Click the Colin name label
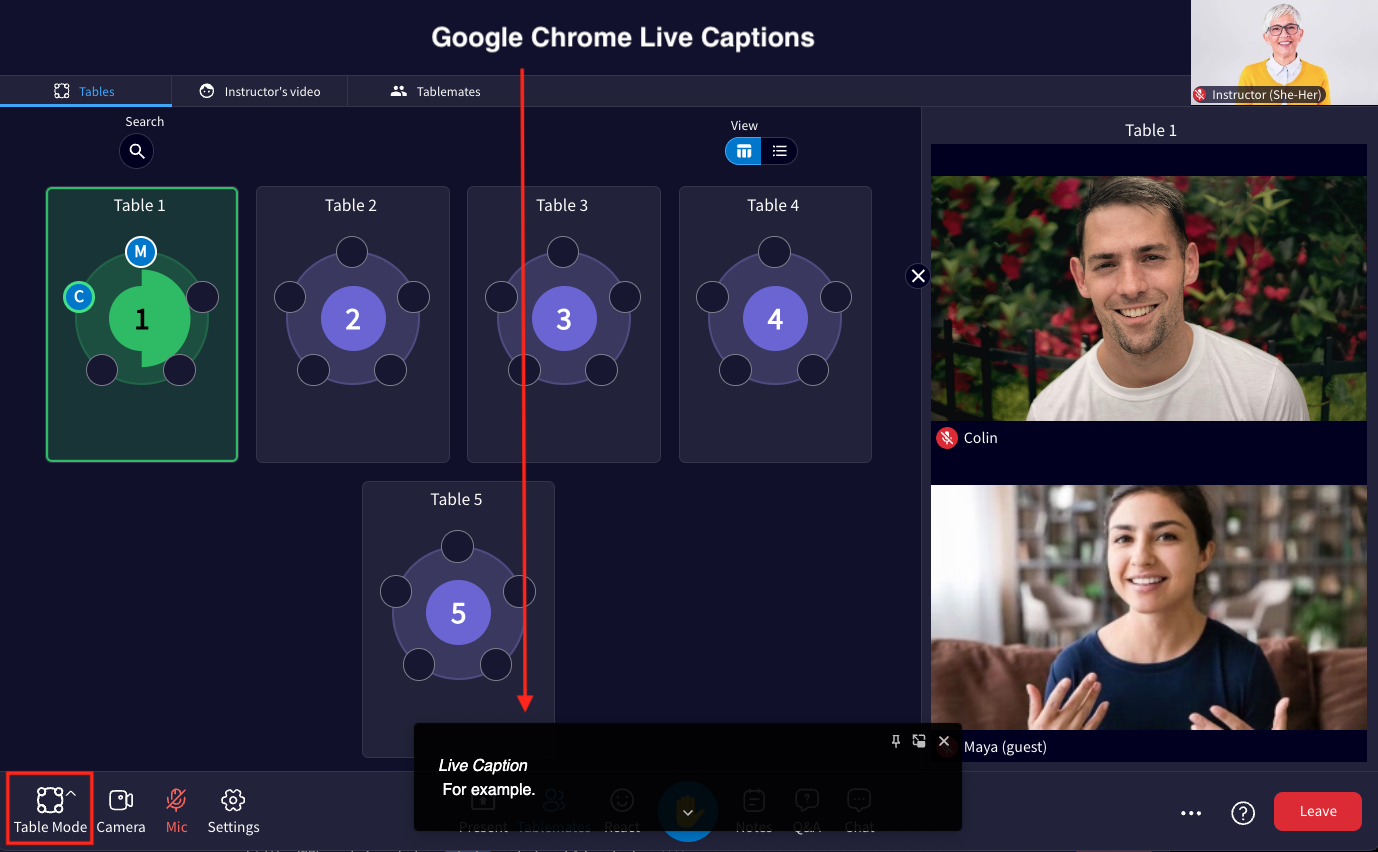1378x852 pixels. (x=980, y=438)
